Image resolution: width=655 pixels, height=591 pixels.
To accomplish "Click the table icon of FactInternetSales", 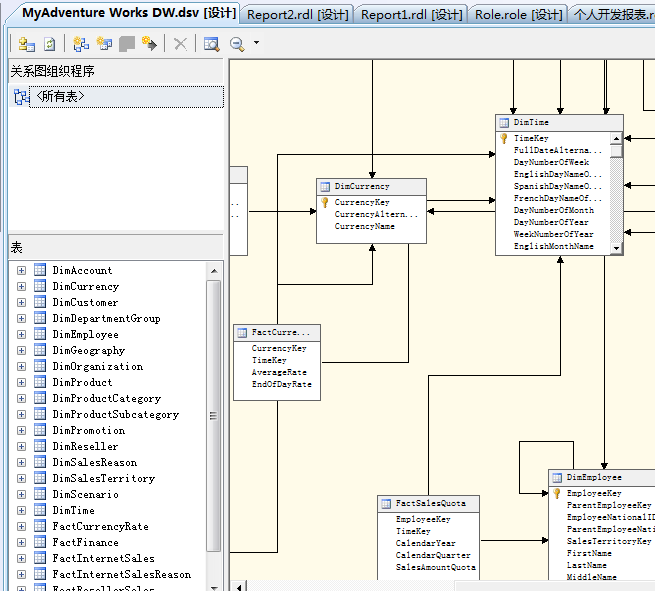I will click(40, 558).
